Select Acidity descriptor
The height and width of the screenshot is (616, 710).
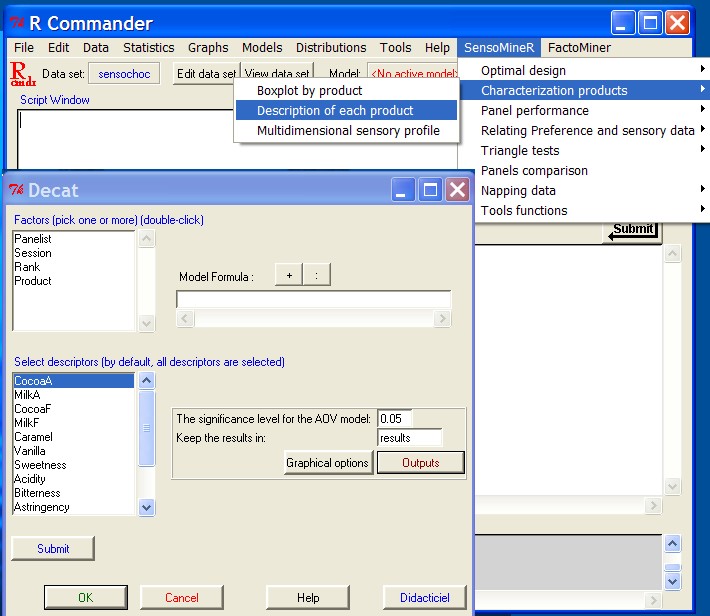click(73, 479)
